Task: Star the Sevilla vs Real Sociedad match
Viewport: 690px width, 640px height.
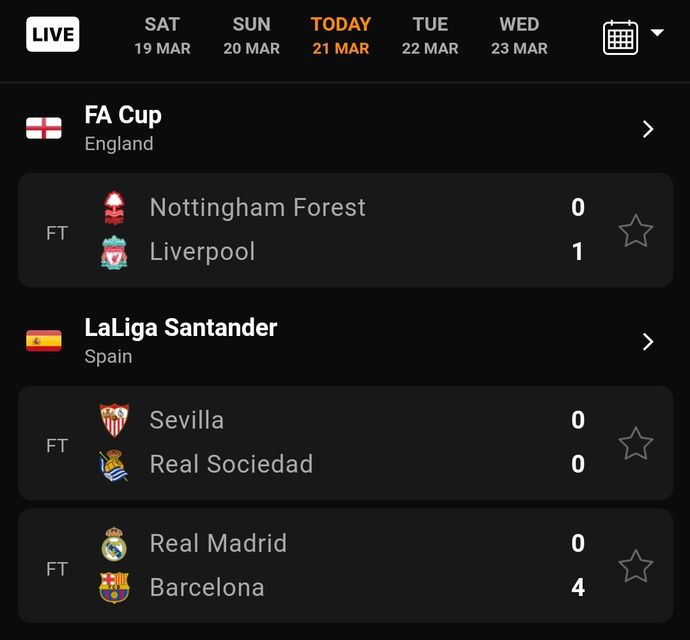Action: tap(636, 443)
